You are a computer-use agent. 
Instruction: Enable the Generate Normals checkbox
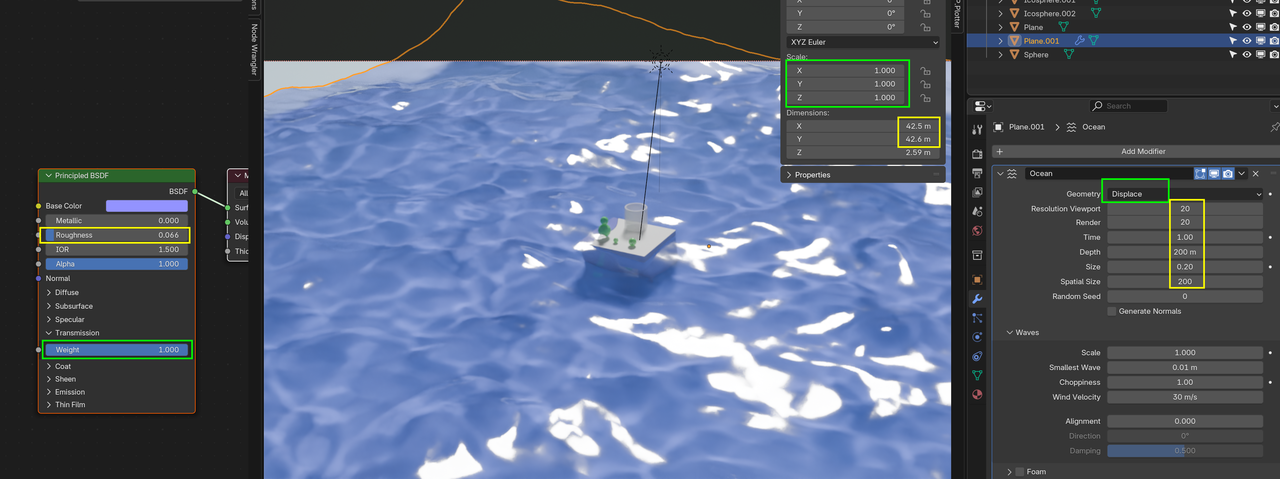(x=1112, y=311)
